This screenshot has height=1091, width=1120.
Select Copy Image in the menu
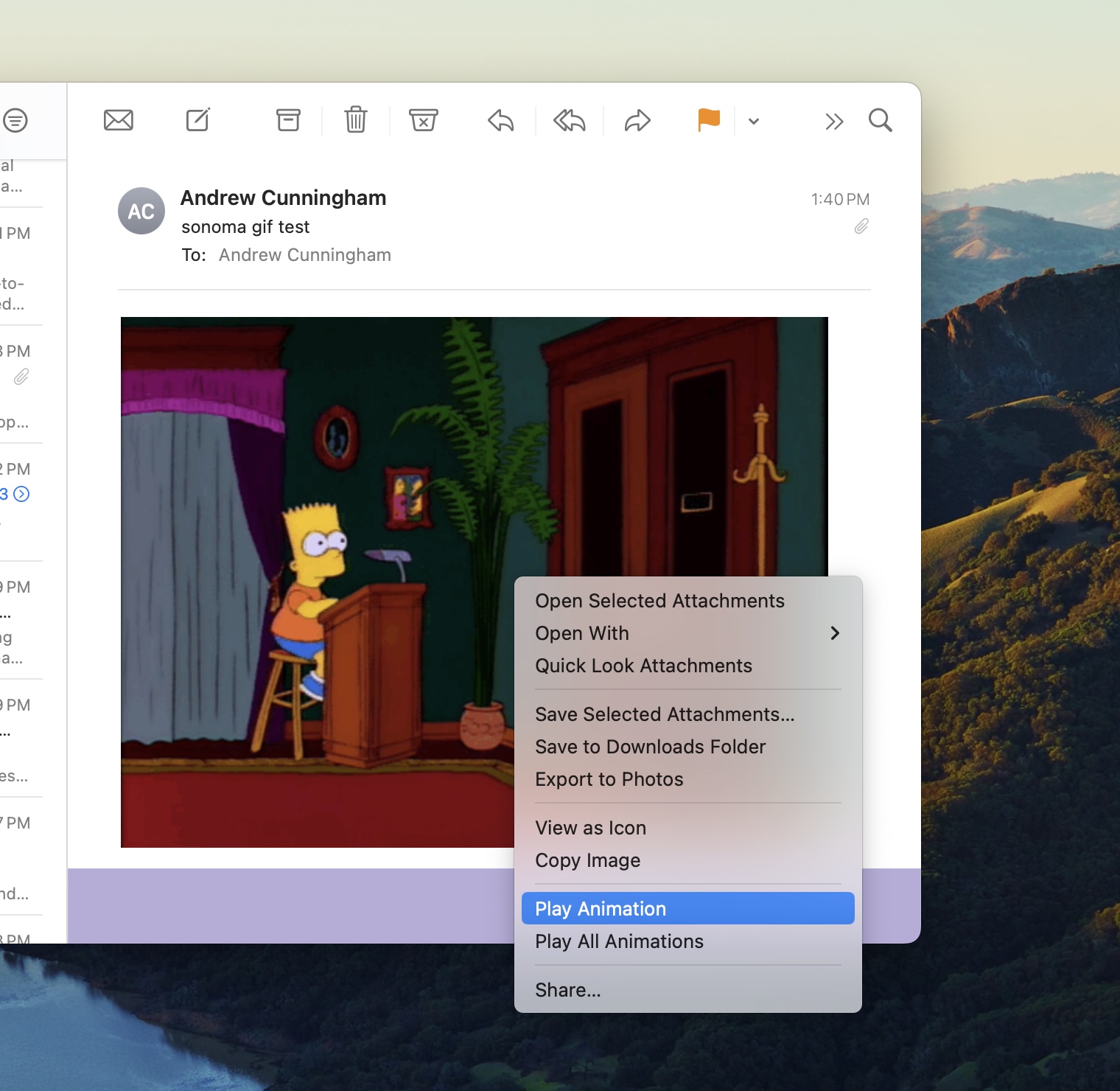(587, 860)
